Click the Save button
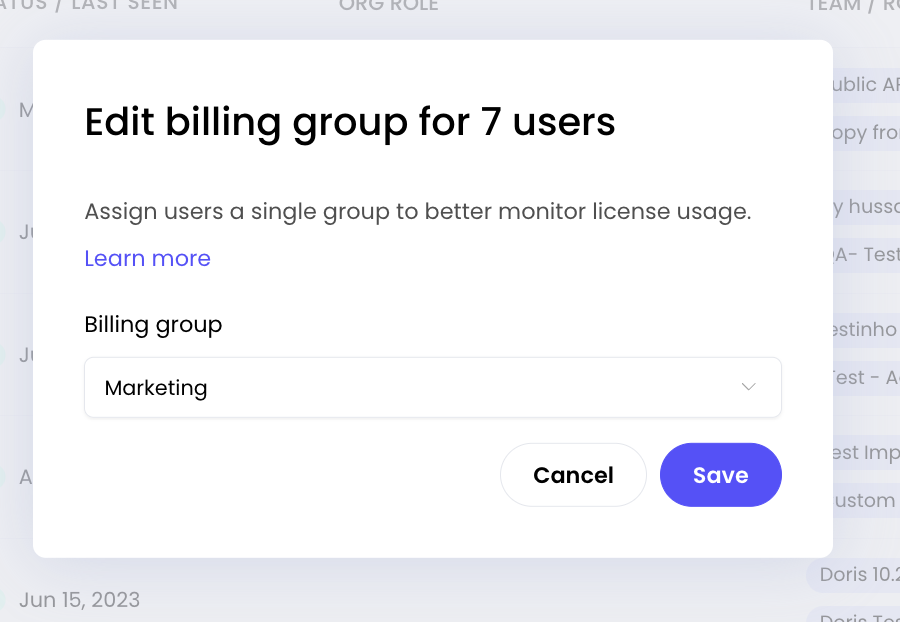The image size is (900, 622). point(720,475)
